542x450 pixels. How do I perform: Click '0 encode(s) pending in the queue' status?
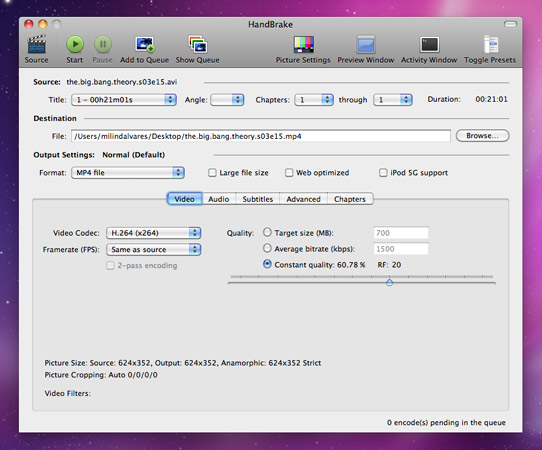pos(446,422)
